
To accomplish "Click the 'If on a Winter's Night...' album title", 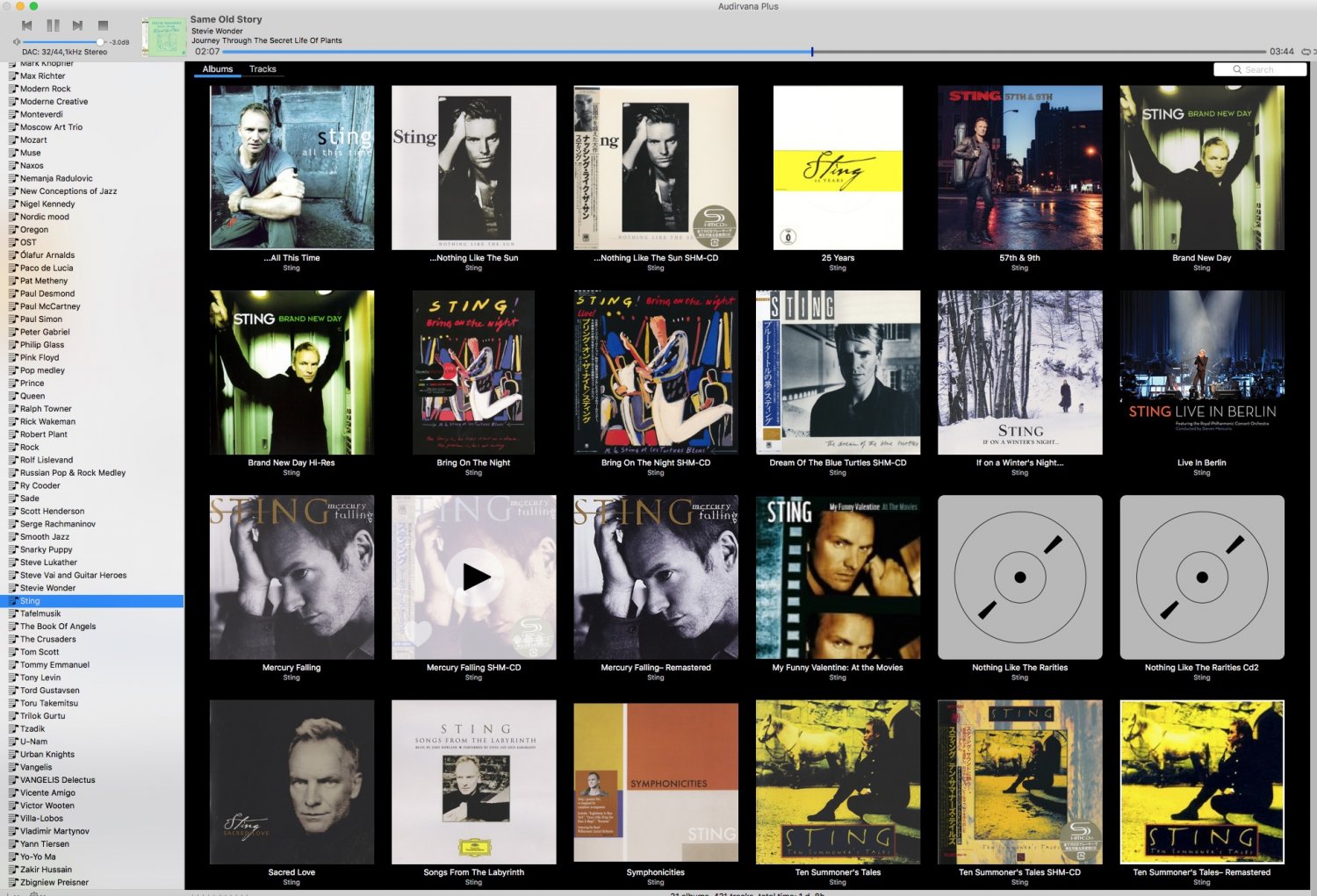I will (x=1019, y=462).
